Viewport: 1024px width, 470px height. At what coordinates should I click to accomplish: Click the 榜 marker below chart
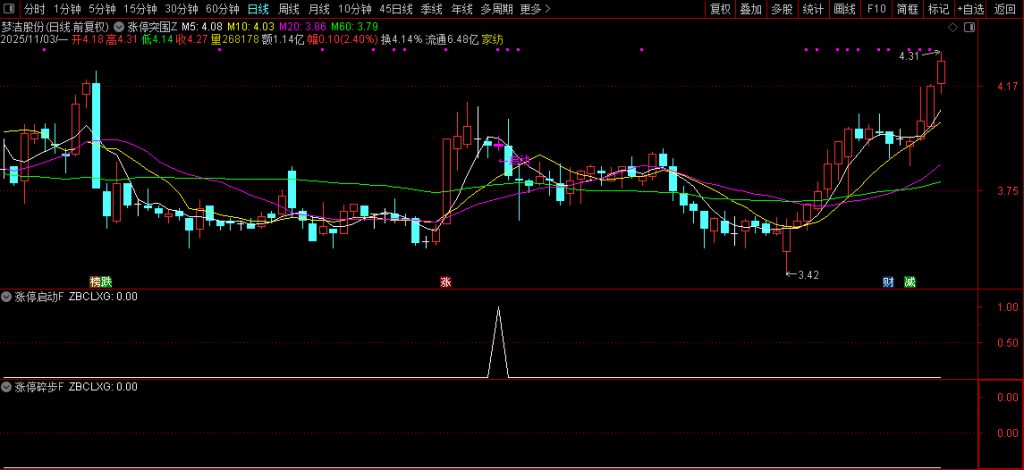coord(95,282)
